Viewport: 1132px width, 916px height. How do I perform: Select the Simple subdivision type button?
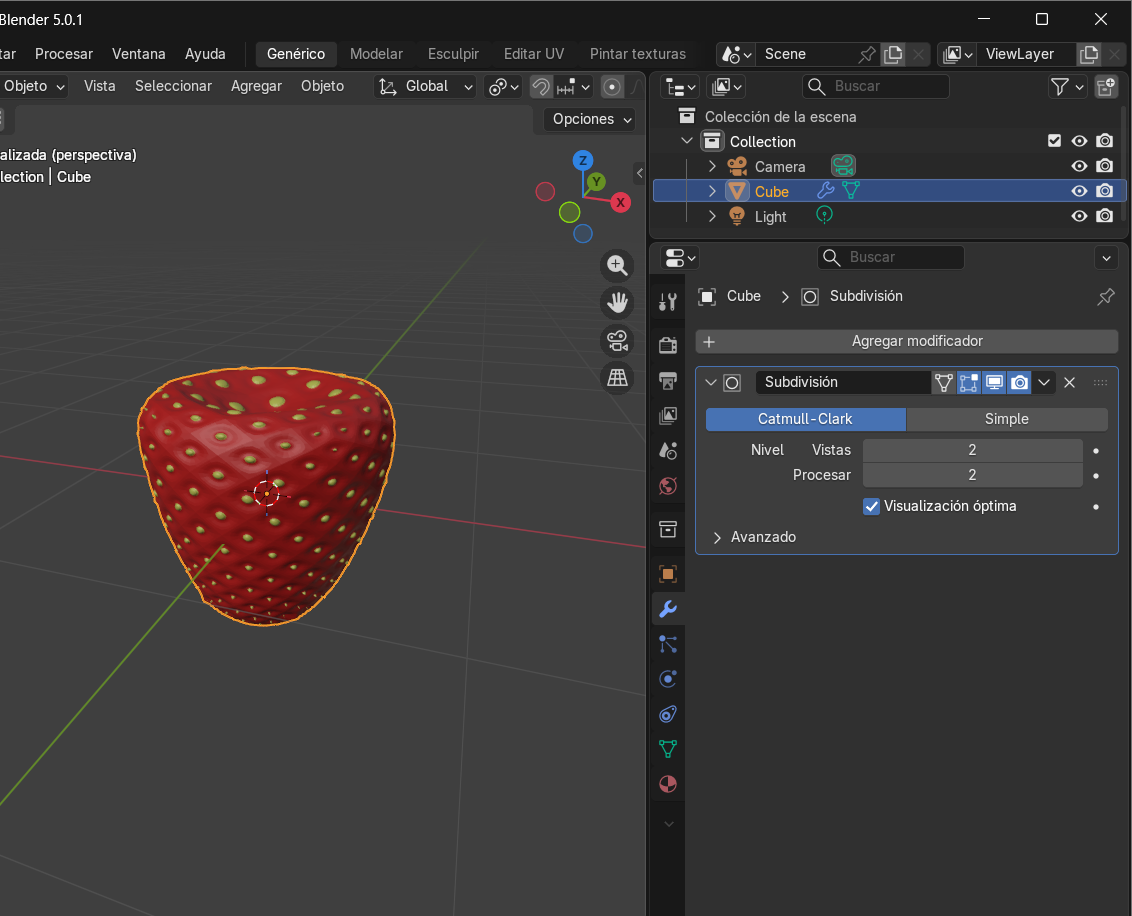(1006, 419)
